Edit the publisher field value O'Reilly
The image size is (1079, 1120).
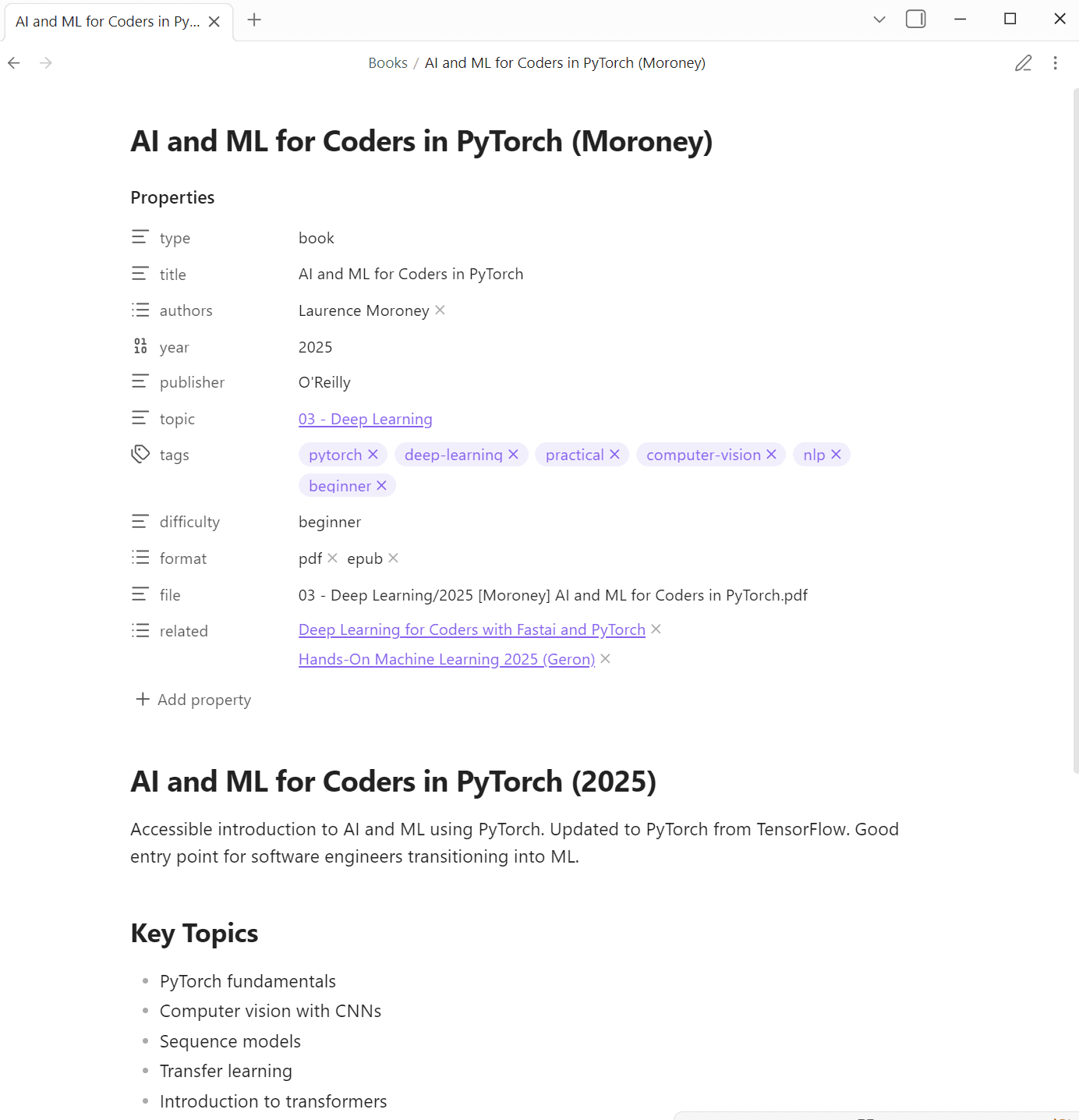pyautogui.click(x=324, y=383)
